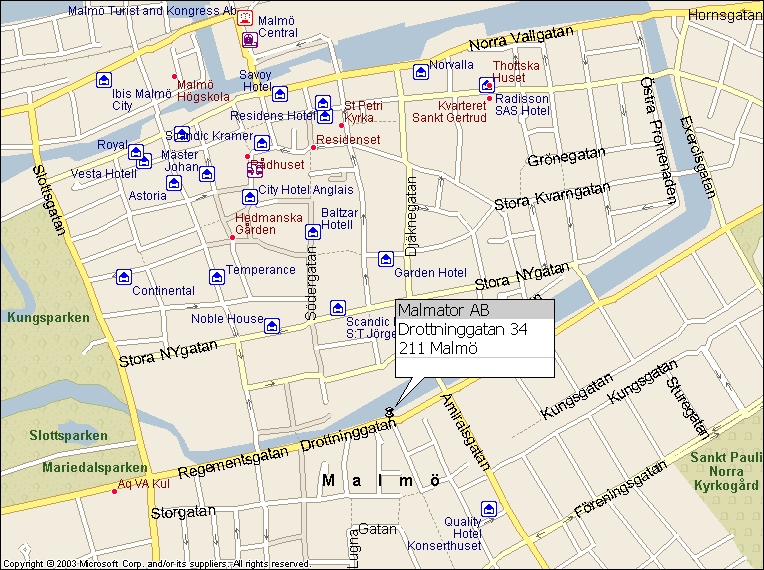Click the Sankt Pauli Norra Kyrkogård label
Viewport: 764px width, 570px height.
(x=726, y=471)
